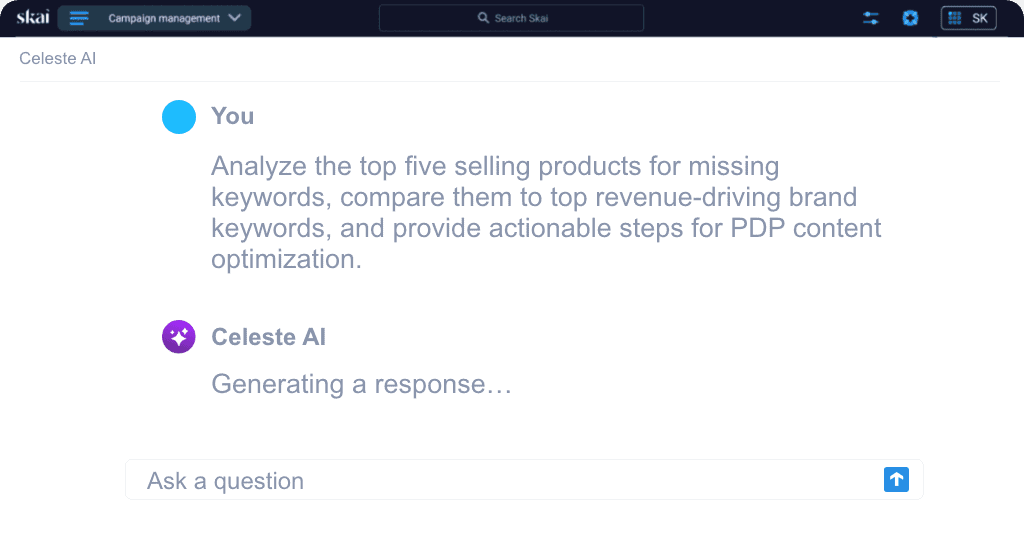This screenshot has width=1024, height=559.
Task: Click the Generating a response status text
Action: pyautogui.click(x=361, y=385)
